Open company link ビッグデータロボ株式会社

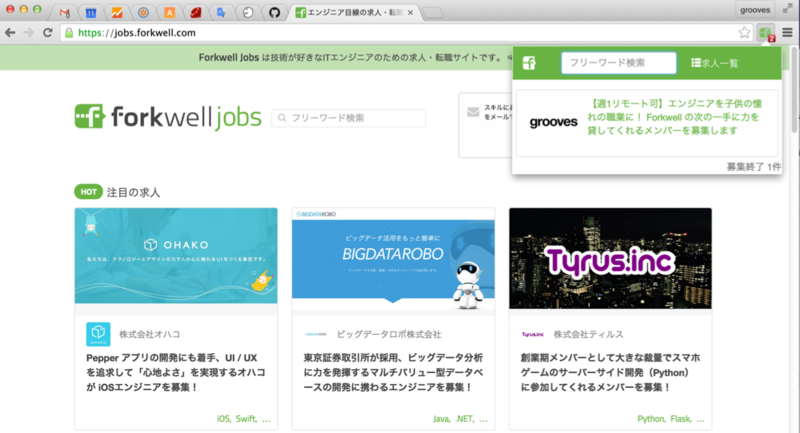389,334
